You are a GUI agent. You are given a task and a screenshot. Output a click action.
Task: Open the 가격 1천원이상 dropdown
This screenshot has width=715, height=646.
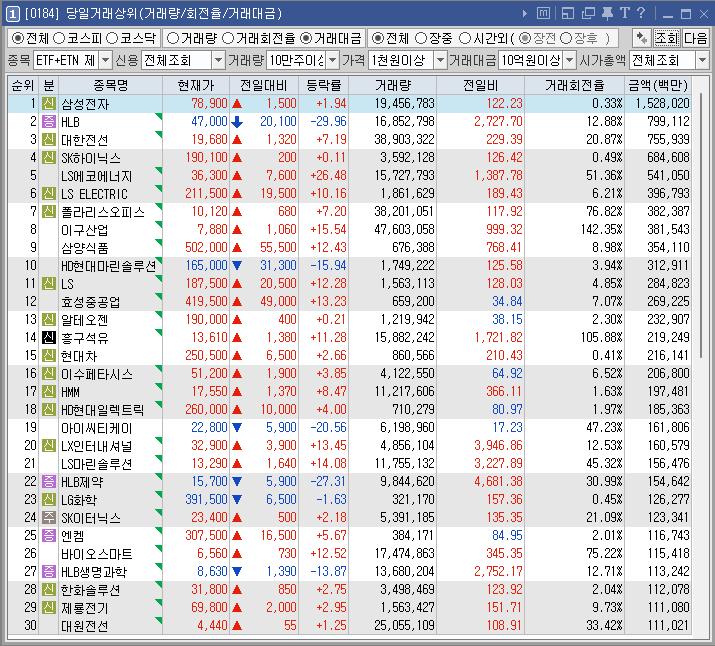coord(440,60)
